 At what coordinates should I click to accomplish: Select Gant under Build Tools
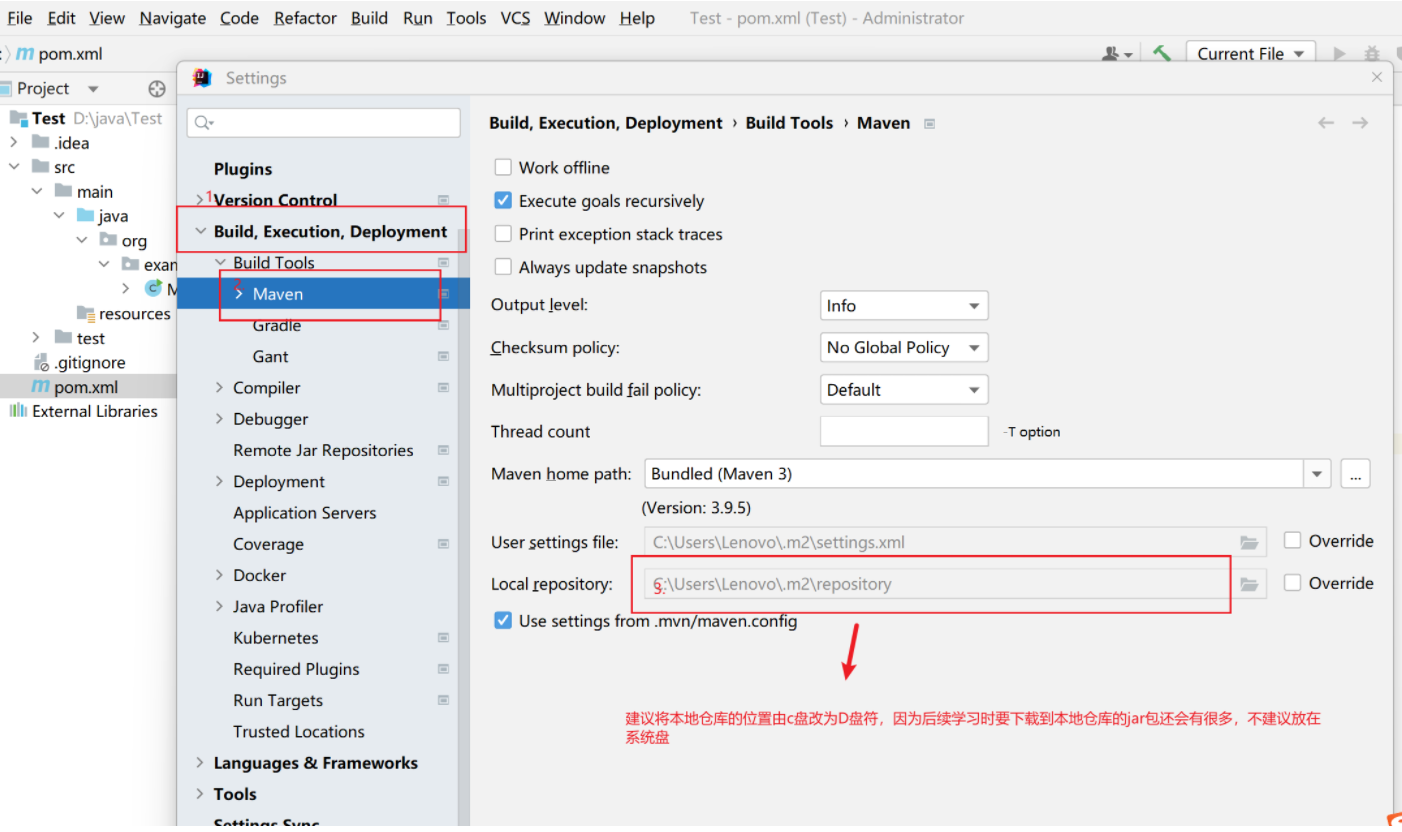pos(270,357)
